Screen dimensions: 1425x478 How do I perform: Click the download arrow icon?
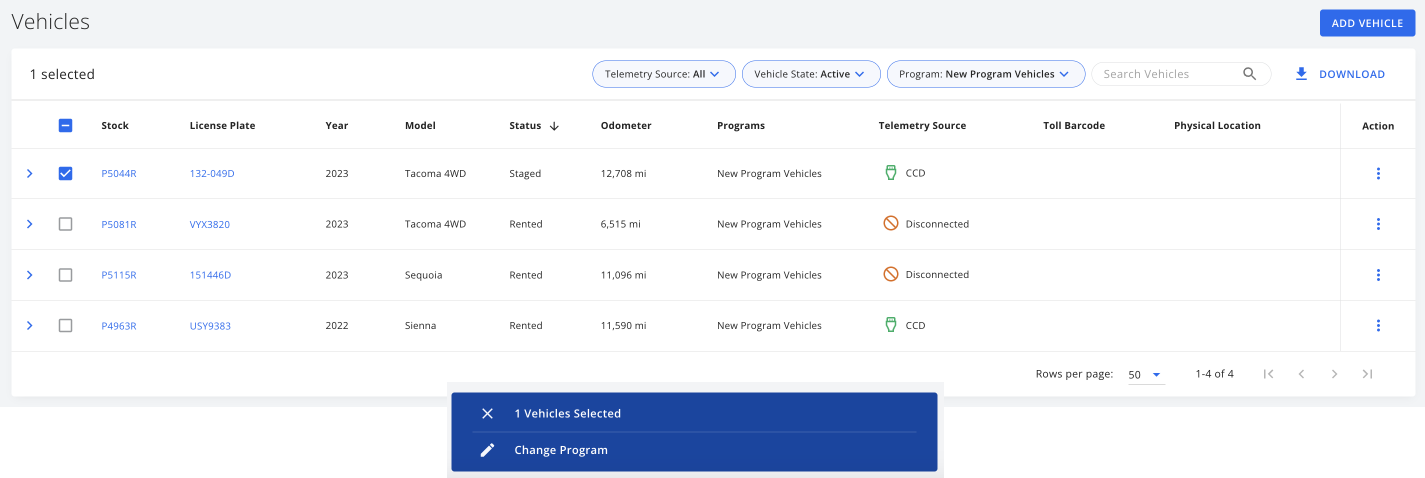click(x=1301, y=74)
